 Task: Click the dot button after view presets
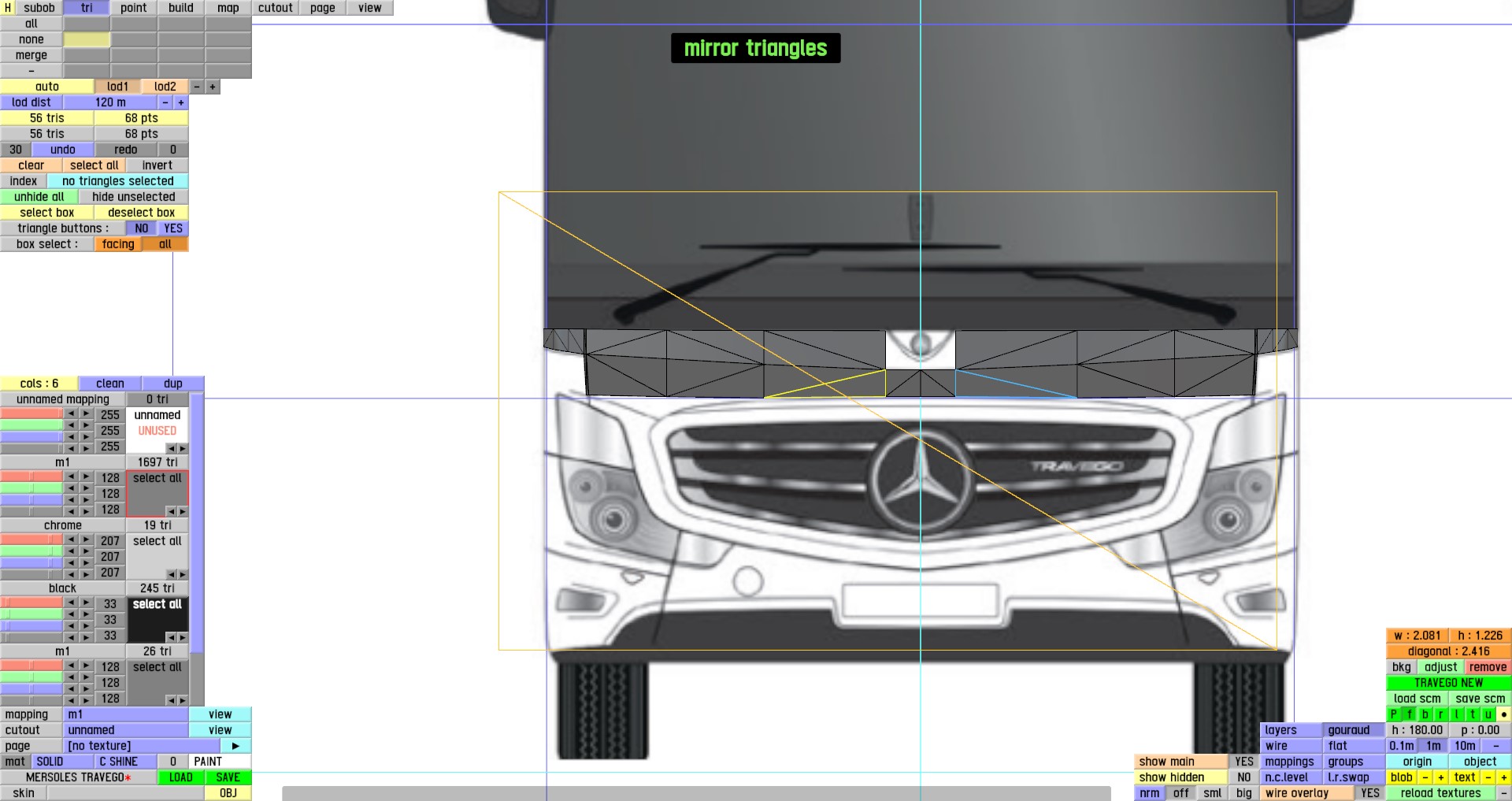point(1504,714)
